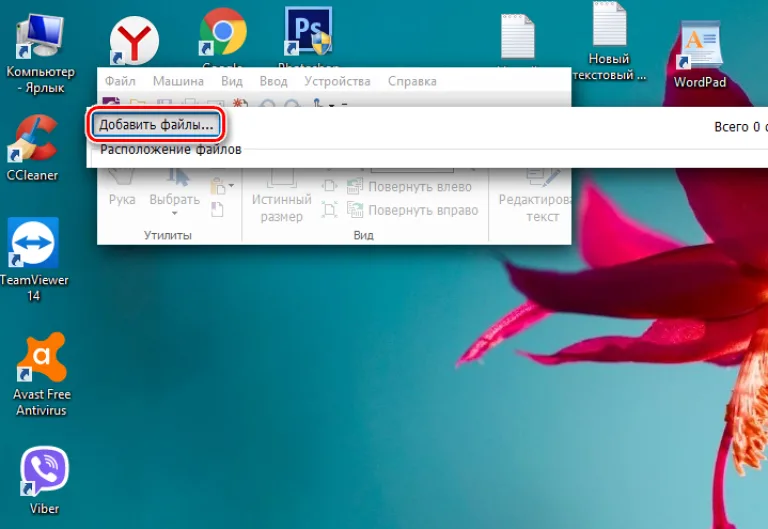Click the clipboard paste icon in Утилиты
This screenshot has height=529, width=768.
pyautogui.click(x=217, y=187)
